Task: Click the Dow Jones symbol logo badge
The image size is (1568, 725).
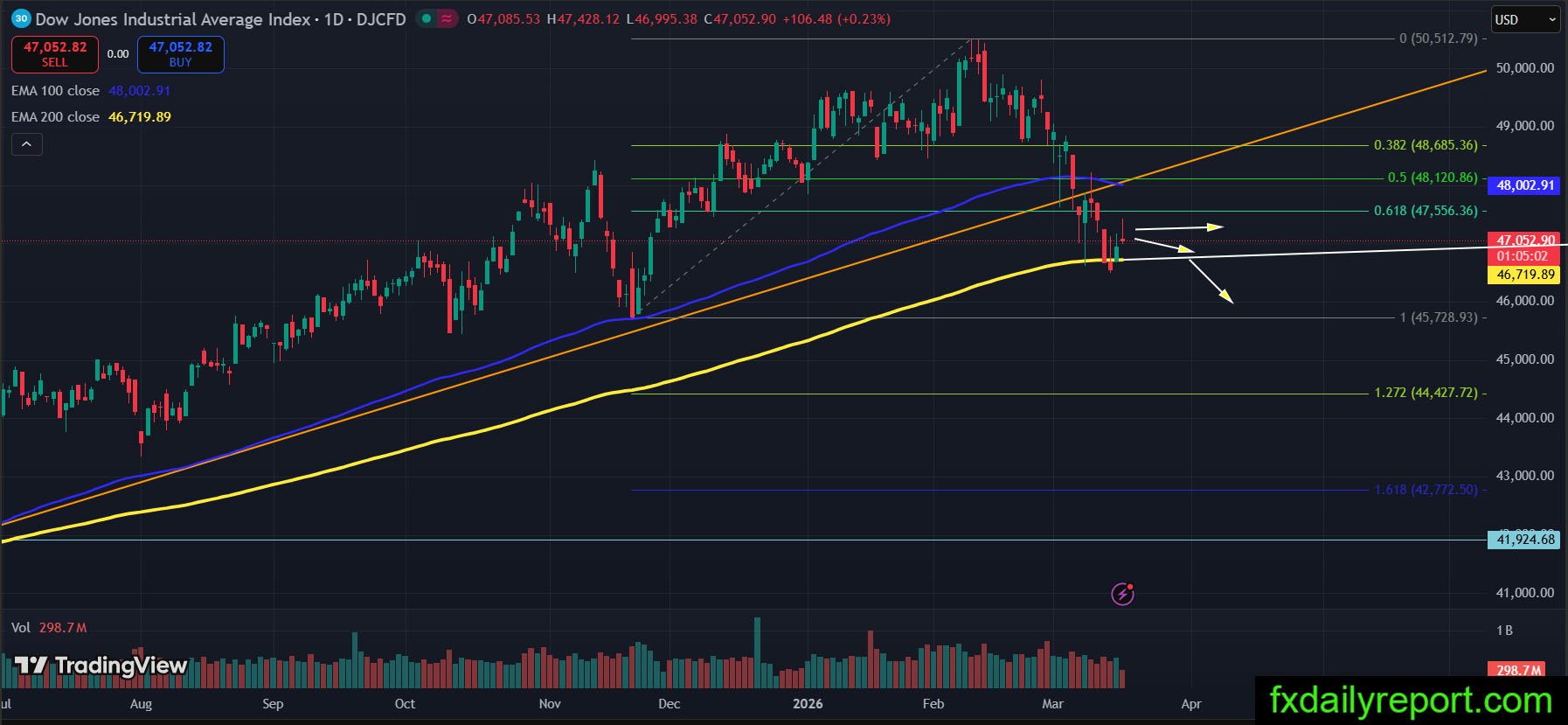Action: point(21,18)
